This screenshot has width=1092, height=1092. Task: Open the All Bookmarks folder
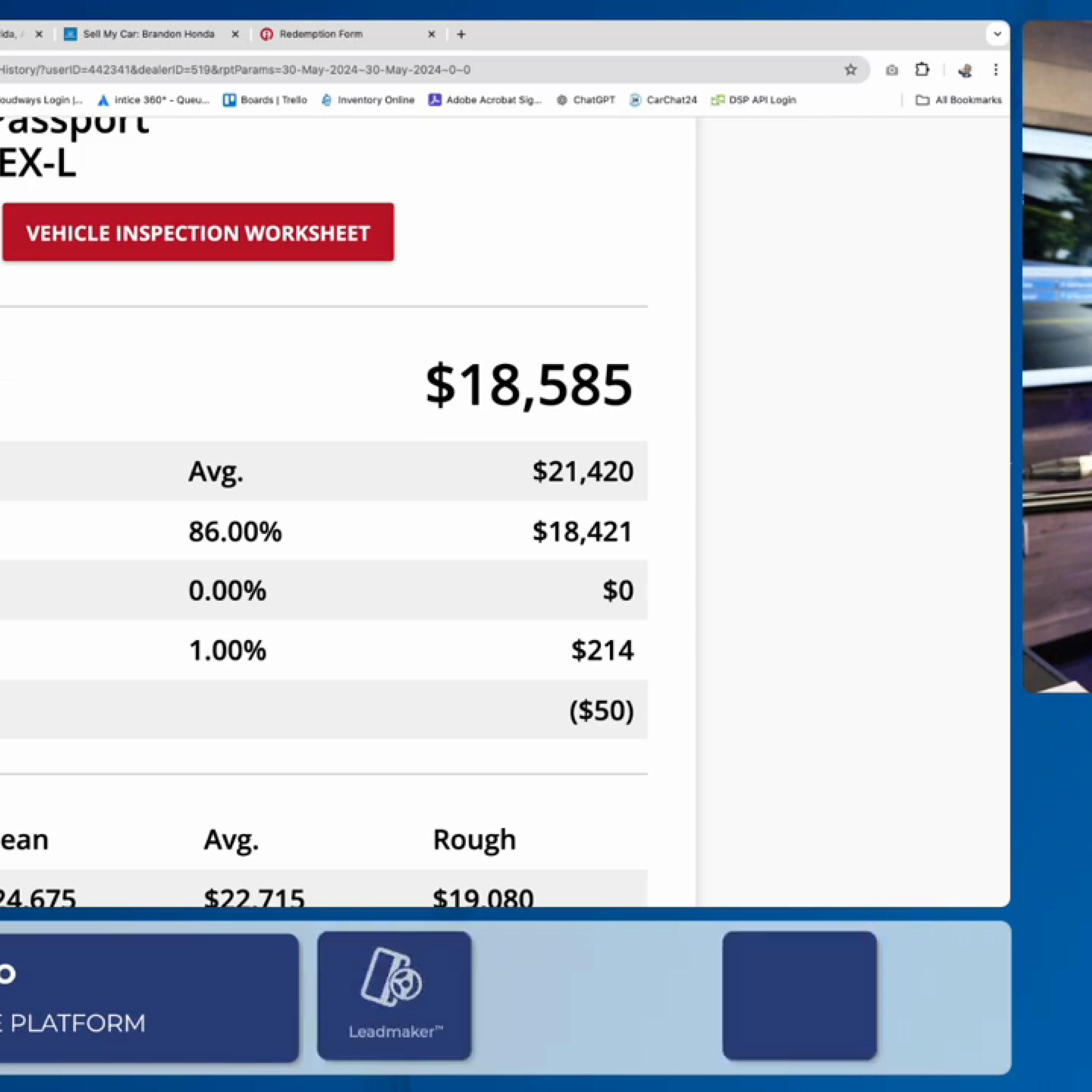pos(959,100)
